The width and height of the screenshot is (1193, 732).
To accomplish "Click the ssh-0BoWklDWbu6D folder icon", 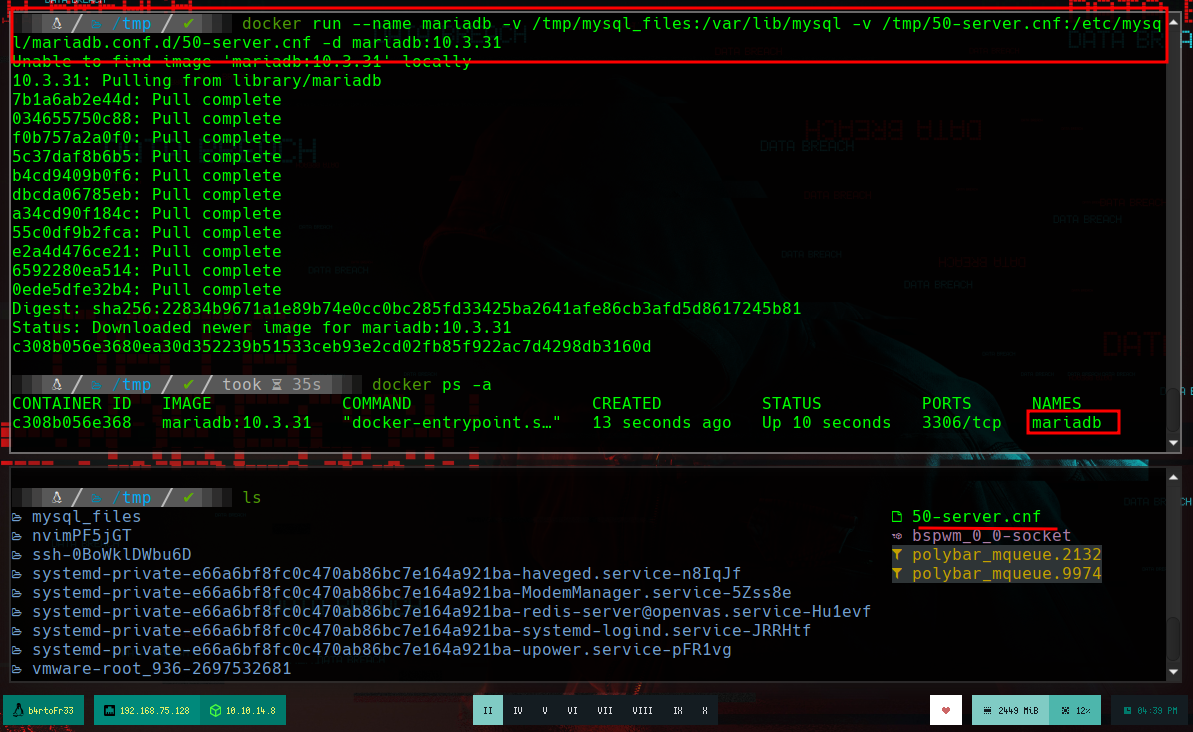I will point(17,555).
